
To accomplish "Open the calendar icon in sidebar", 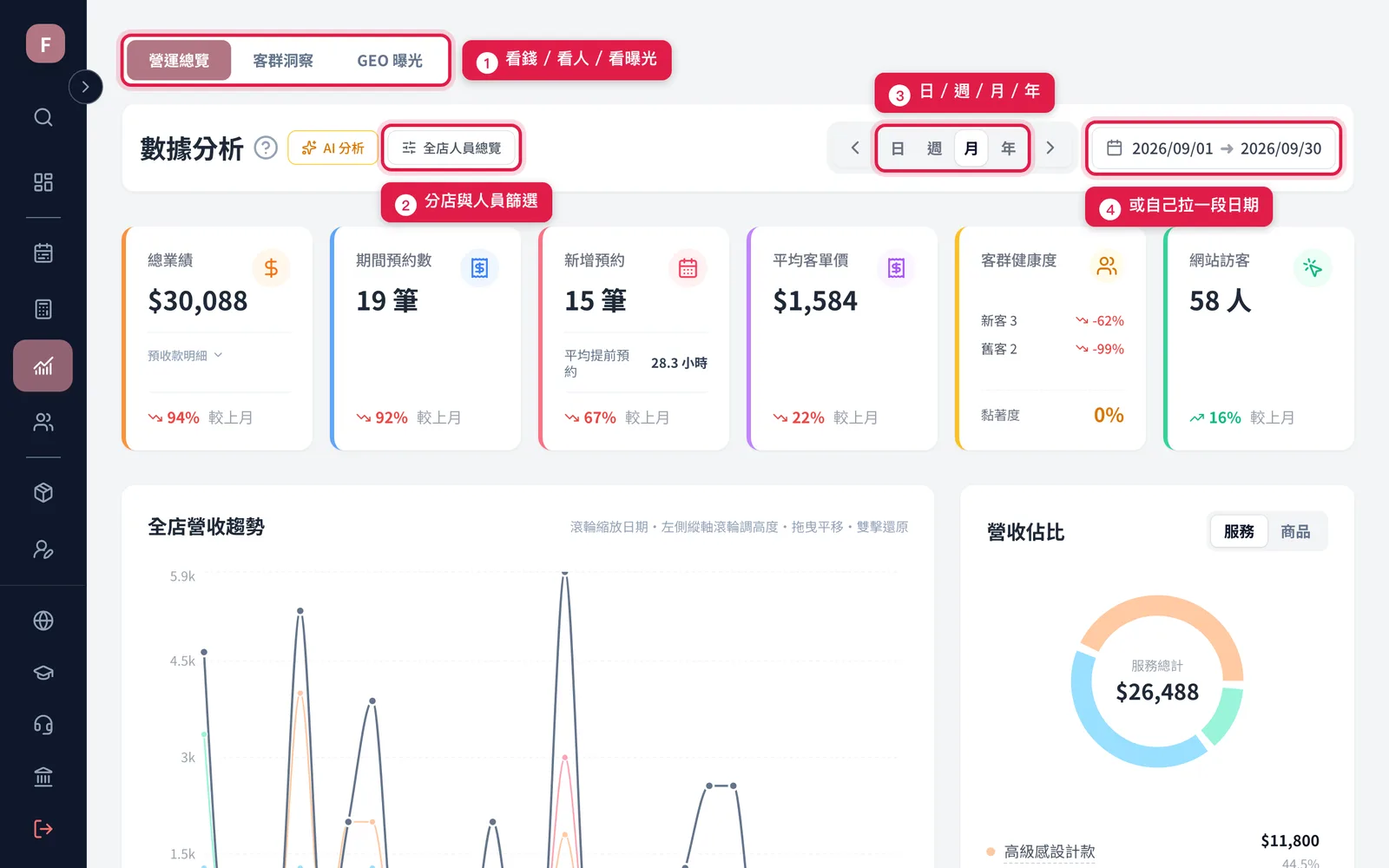I will [43, 253].
